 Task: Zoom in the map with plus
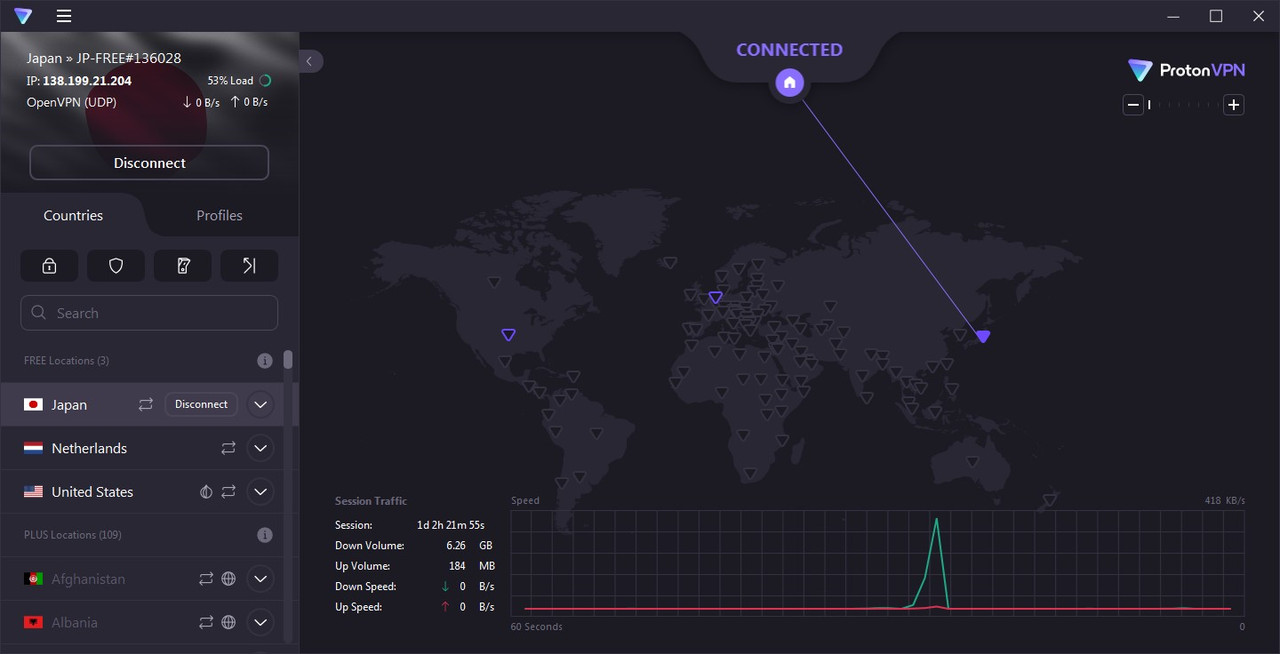click(x=1234, y=105)
